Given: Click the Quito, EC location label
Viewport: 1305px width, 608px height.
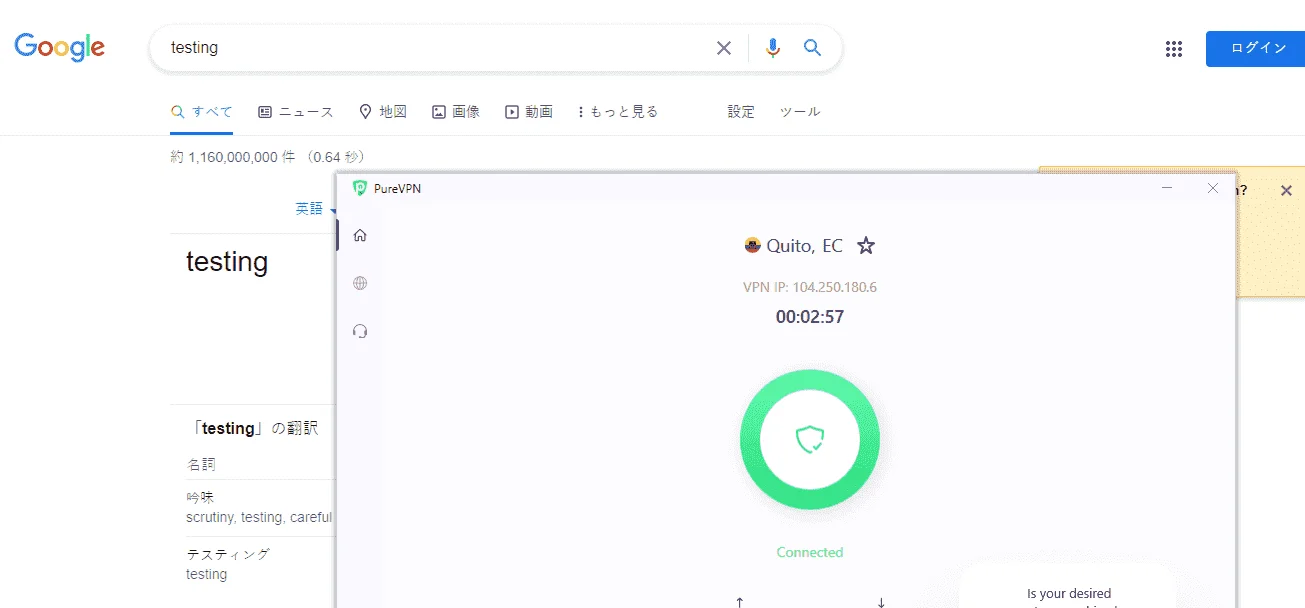Looking at the screenshot, I should pyautogui.click(x=805, y=246).
